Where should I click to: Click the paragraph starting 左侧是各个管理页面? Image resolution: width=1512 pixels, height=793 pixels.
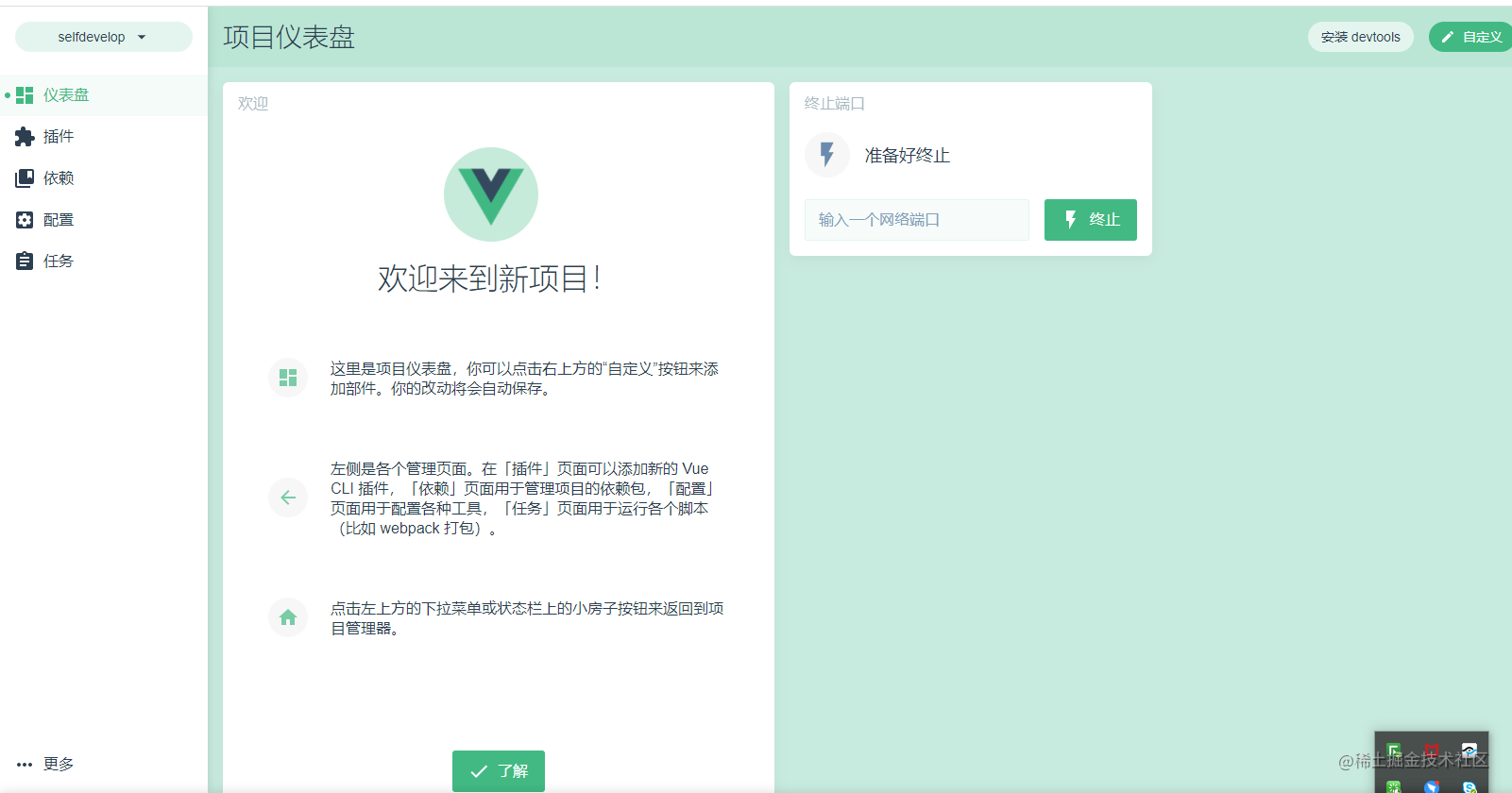(523, 498)
